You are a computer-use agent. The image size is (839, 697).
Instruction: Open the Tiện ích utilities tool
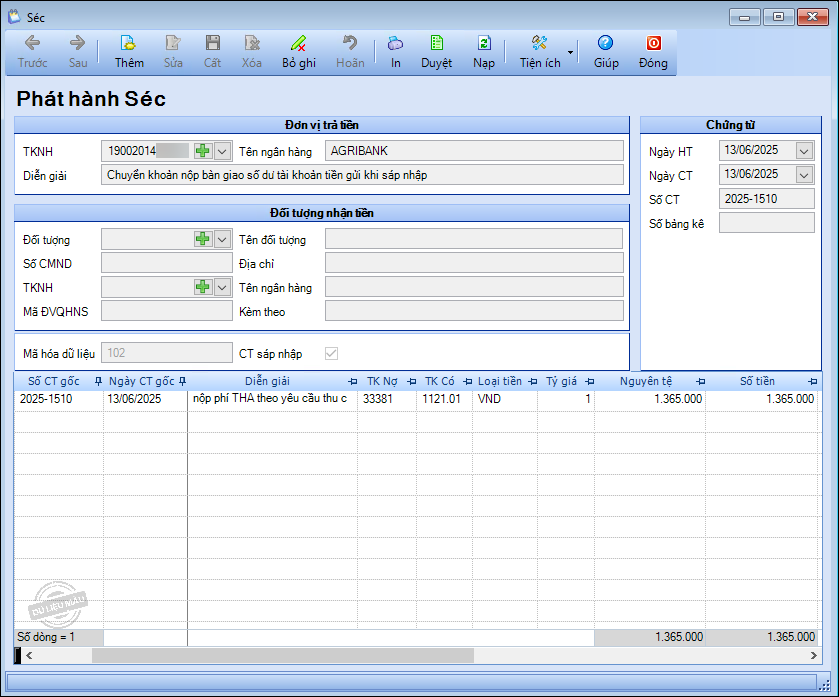click(540, 52)
